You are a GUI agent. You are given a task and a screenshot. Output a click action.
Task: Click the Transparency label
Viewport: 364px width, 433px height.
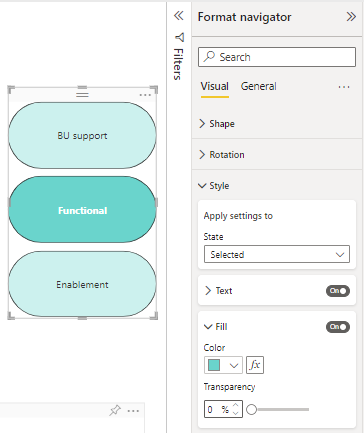229,387
